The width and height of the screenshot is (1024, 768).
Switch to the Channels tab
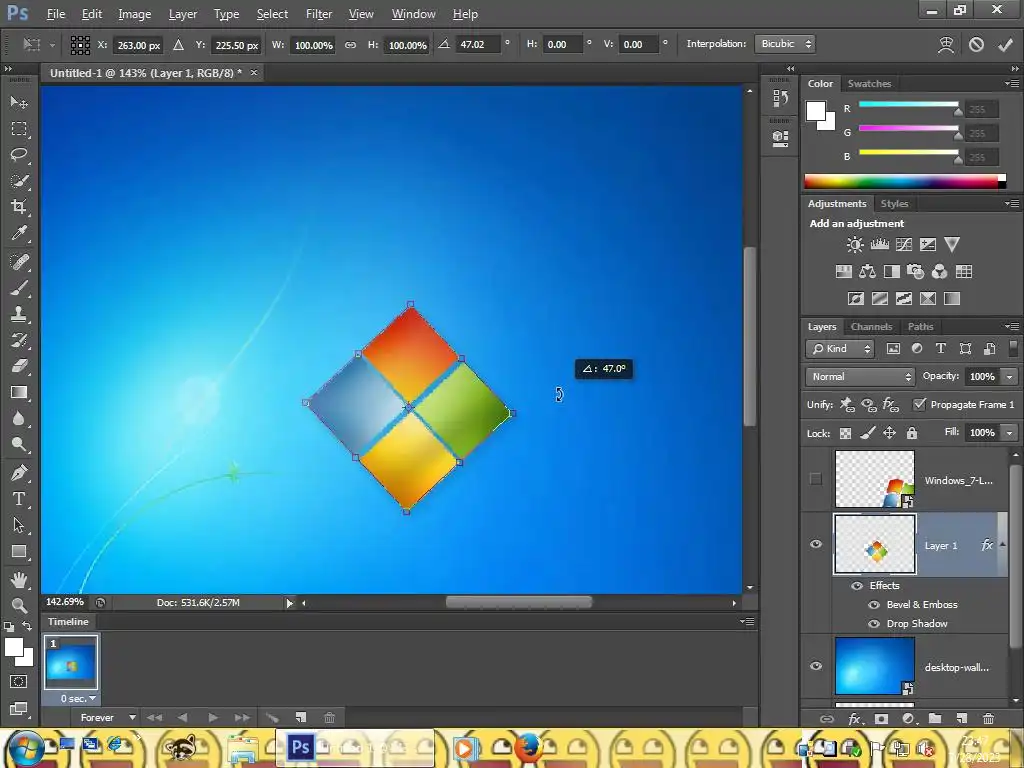click(x=871, y=327)
